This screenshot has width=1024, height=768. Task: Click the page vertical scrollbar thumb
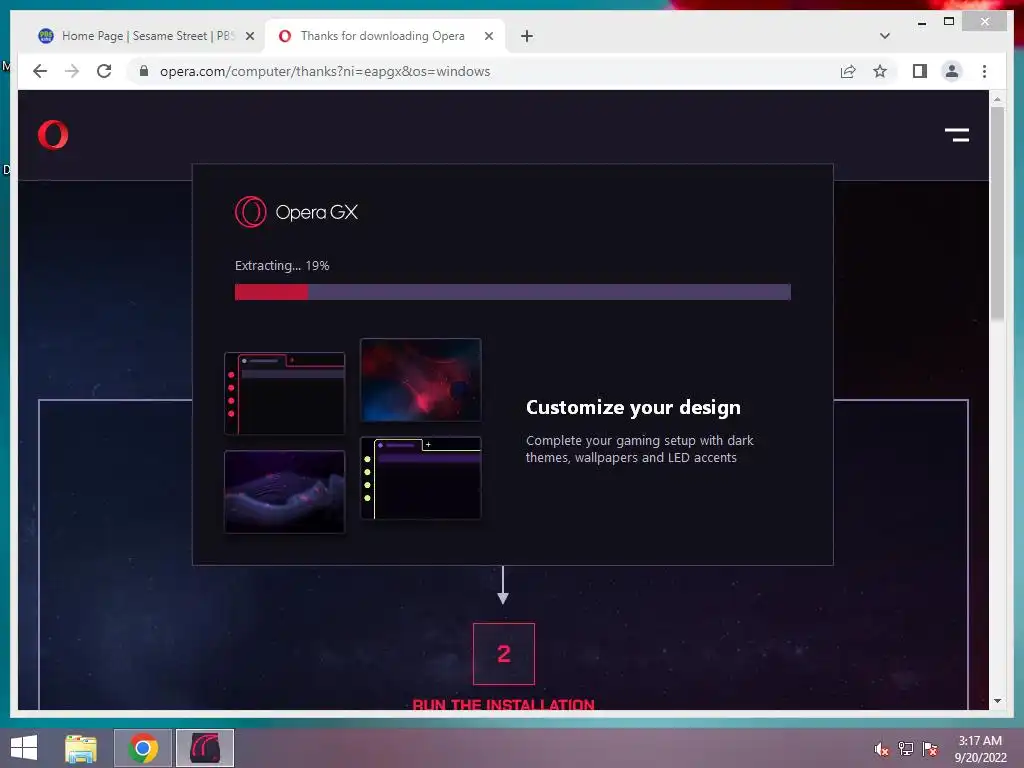997,214
